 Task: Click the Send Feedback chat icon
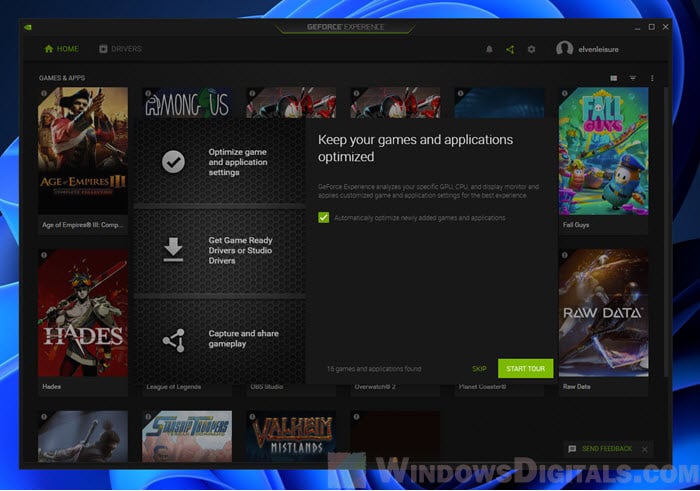click(572, 449)
